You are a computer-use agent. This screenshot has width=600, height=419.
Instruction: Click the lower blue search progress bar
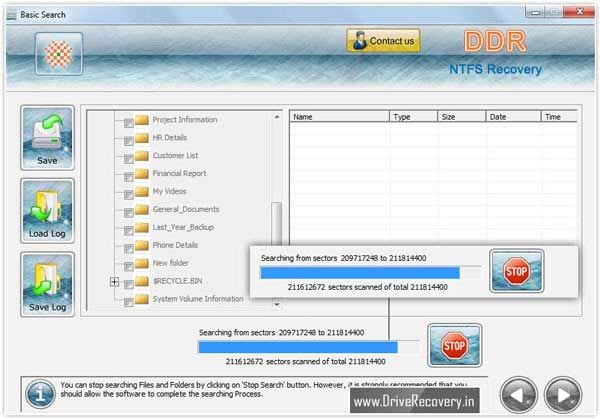(x=308, y=347)
